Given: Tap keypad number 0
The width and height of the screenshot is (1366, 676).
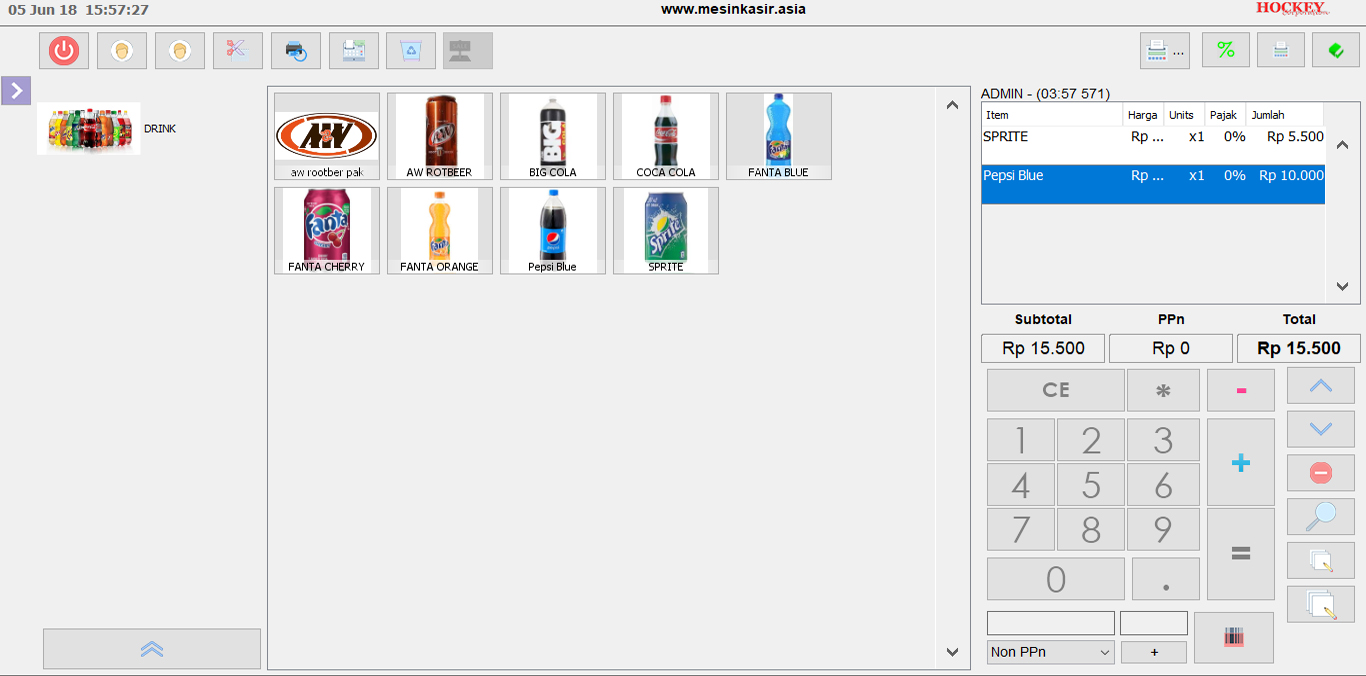Looking at the screenshot, I should [1056, 579].
